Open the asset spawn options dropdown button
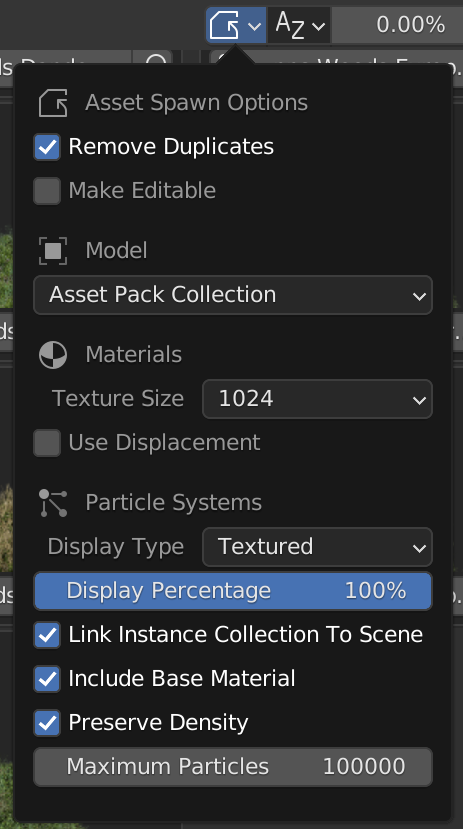 pos(236,25)
